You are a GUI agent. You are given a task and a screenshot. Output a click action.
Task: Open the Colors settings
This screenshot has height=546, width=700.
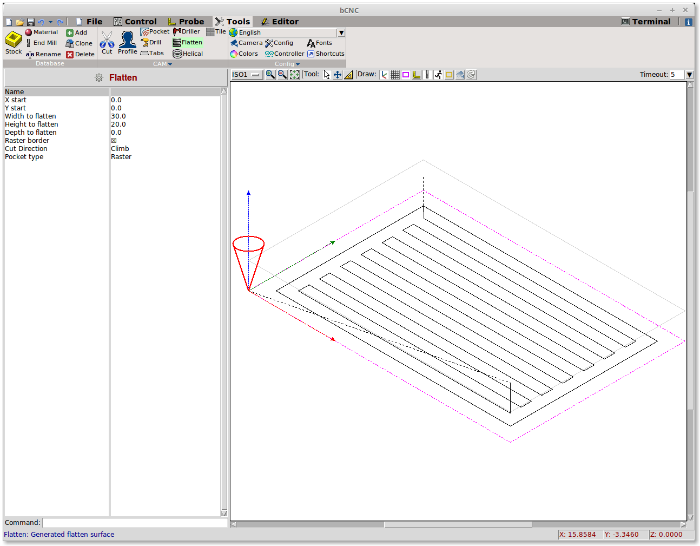click(244, 54)
